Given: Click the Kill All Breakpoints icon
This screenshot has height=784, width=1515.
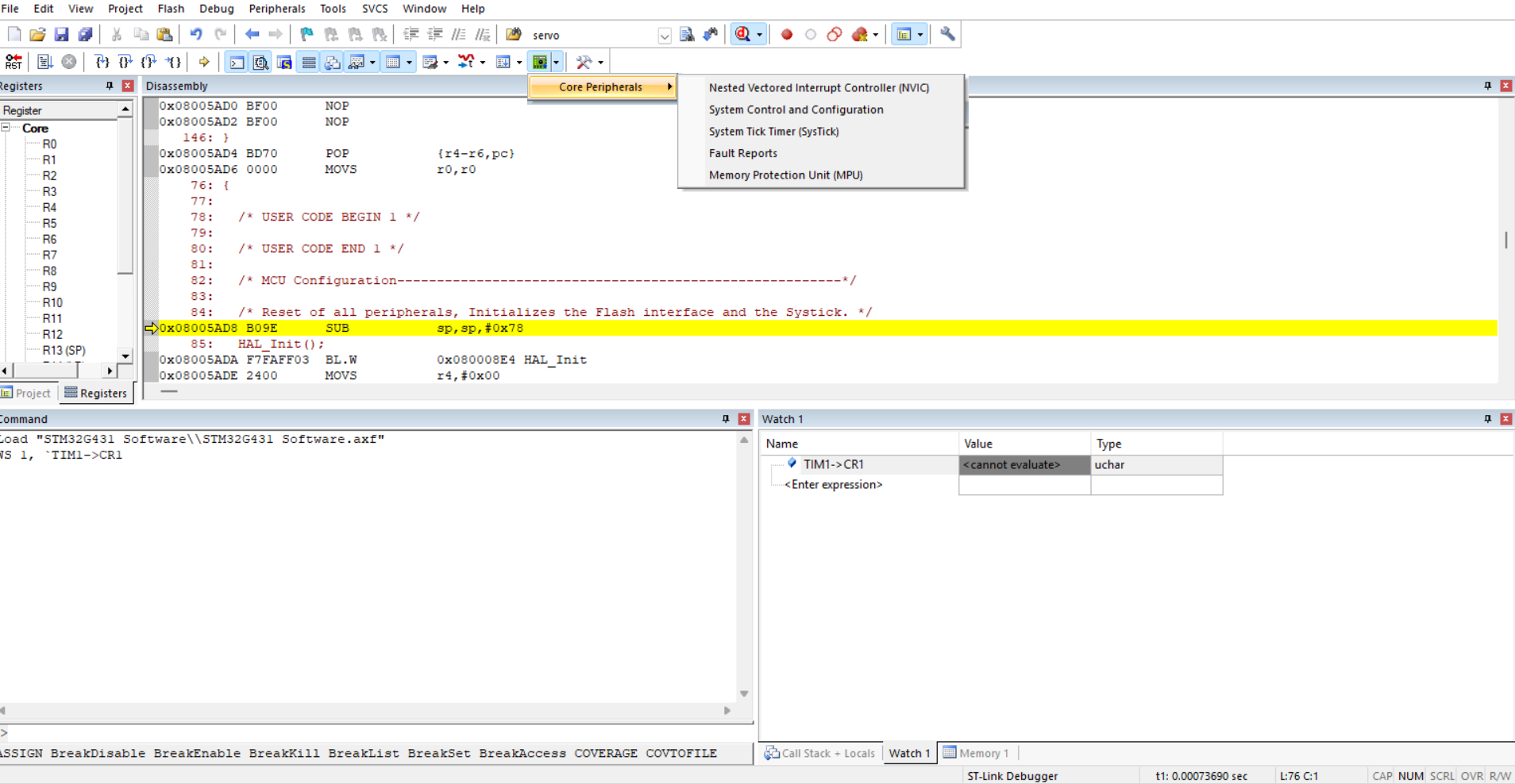Looking at the screenshot, I should pos(860,35).
